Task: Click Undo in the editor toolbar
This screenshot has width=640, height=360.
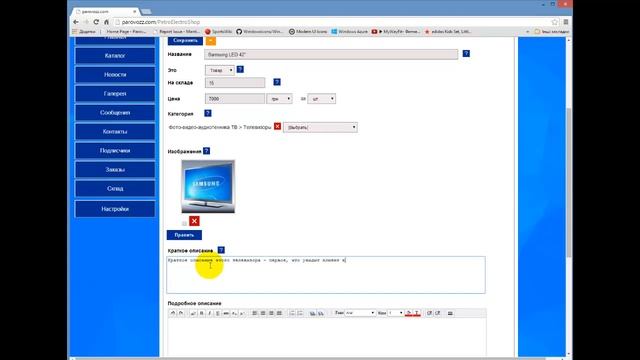Action: [173, 313]
